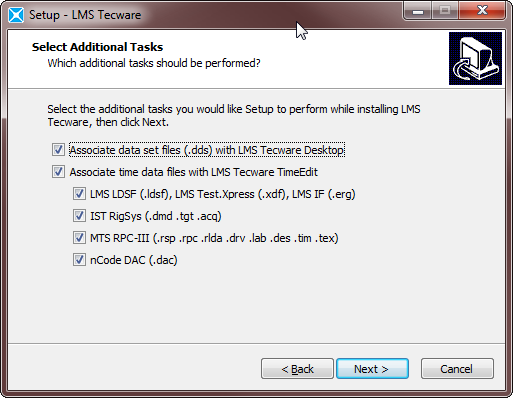Minimize the Setup window

(x=418, y=11)
